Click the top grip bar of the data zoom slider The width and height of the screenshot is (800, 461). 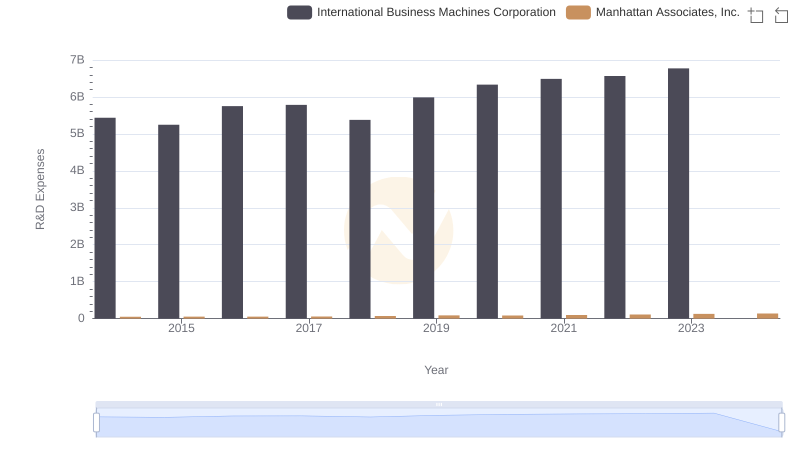[x=439, y=404]
